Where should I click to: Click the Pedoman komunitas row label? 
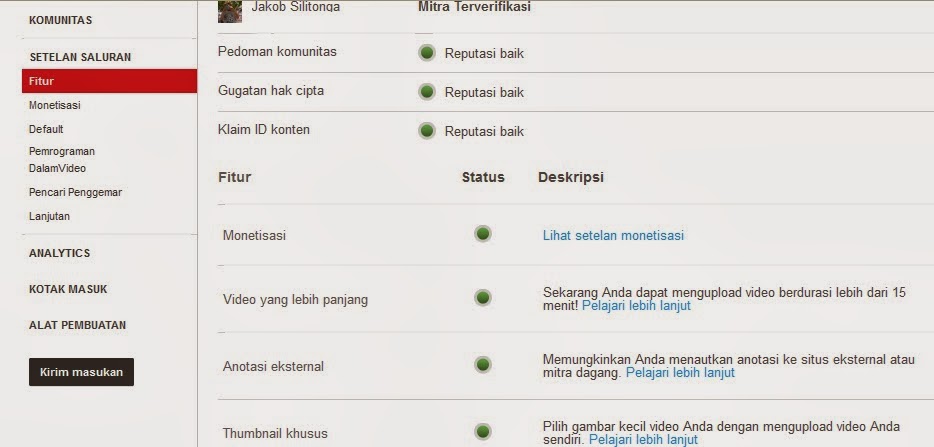(277, 52)
